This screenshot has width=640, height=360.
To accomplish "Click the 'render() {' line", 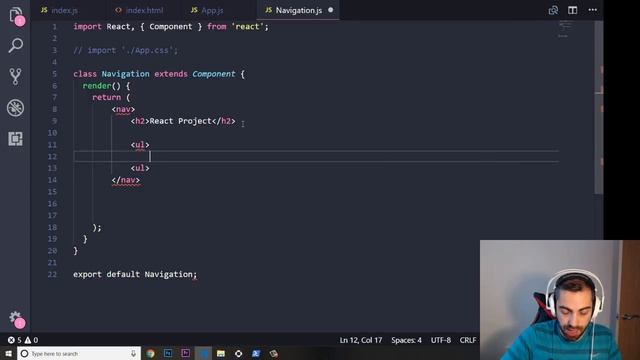I will 106,86.
